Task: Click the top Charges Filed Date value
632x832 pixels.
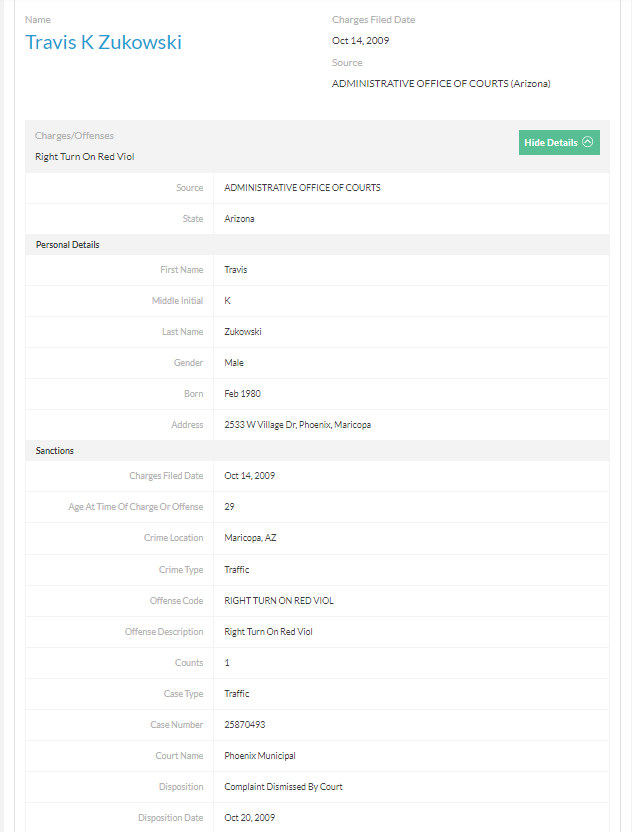Action: coord(360,40)
